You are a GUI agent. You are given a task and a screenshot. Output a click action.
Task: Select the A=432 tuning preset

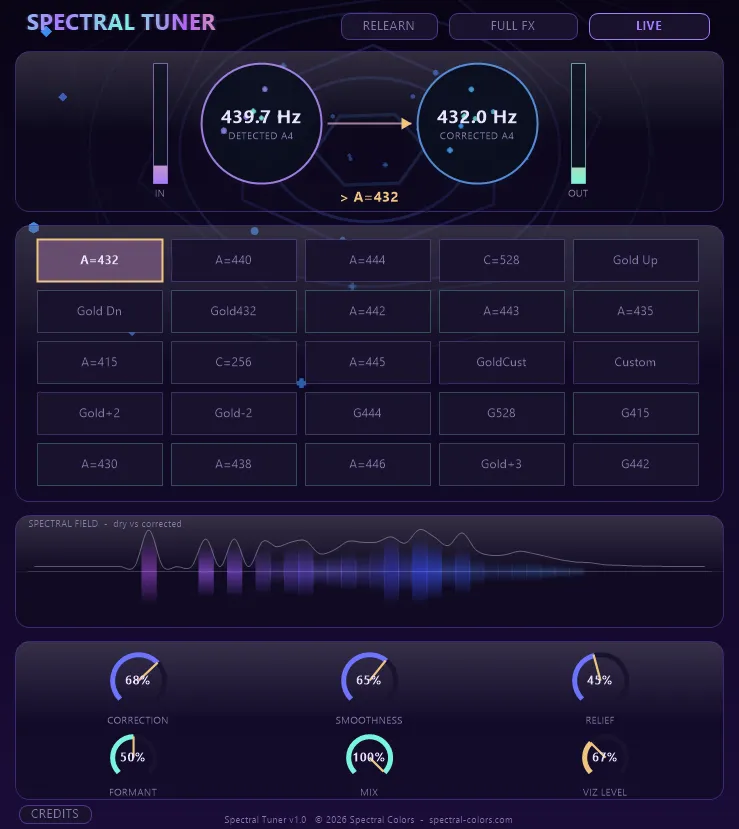(x=100, y=260)
